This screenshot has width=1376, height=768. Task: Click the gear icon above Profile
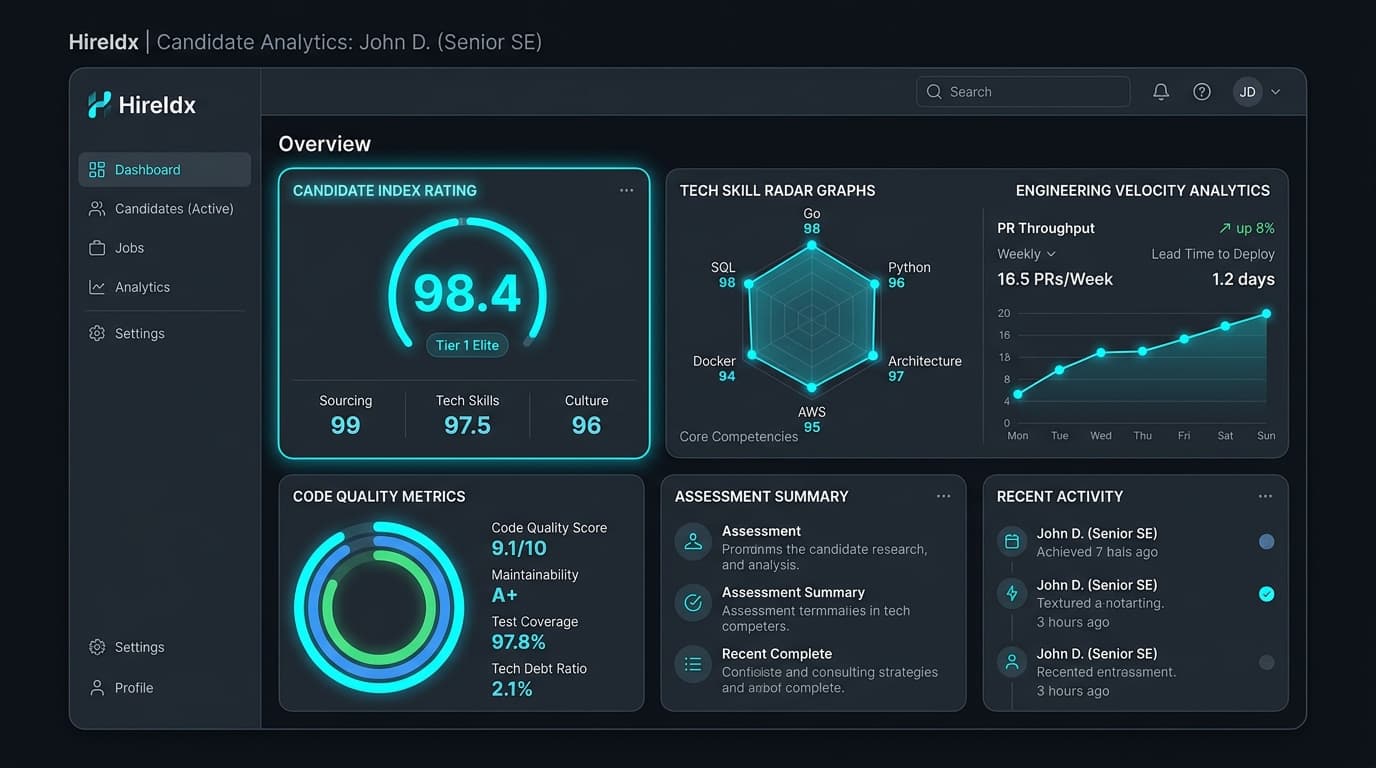tap(97, 647)
